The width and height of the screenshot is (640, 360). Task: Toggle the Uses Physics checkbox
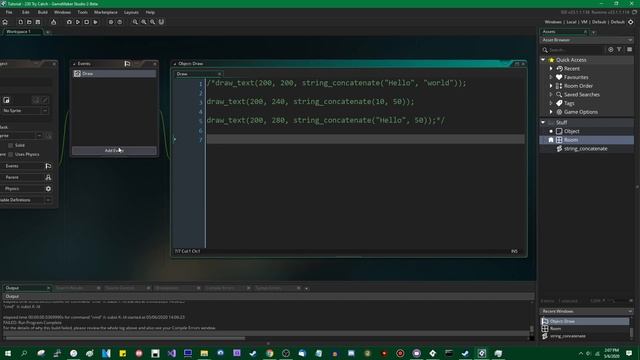11,154
